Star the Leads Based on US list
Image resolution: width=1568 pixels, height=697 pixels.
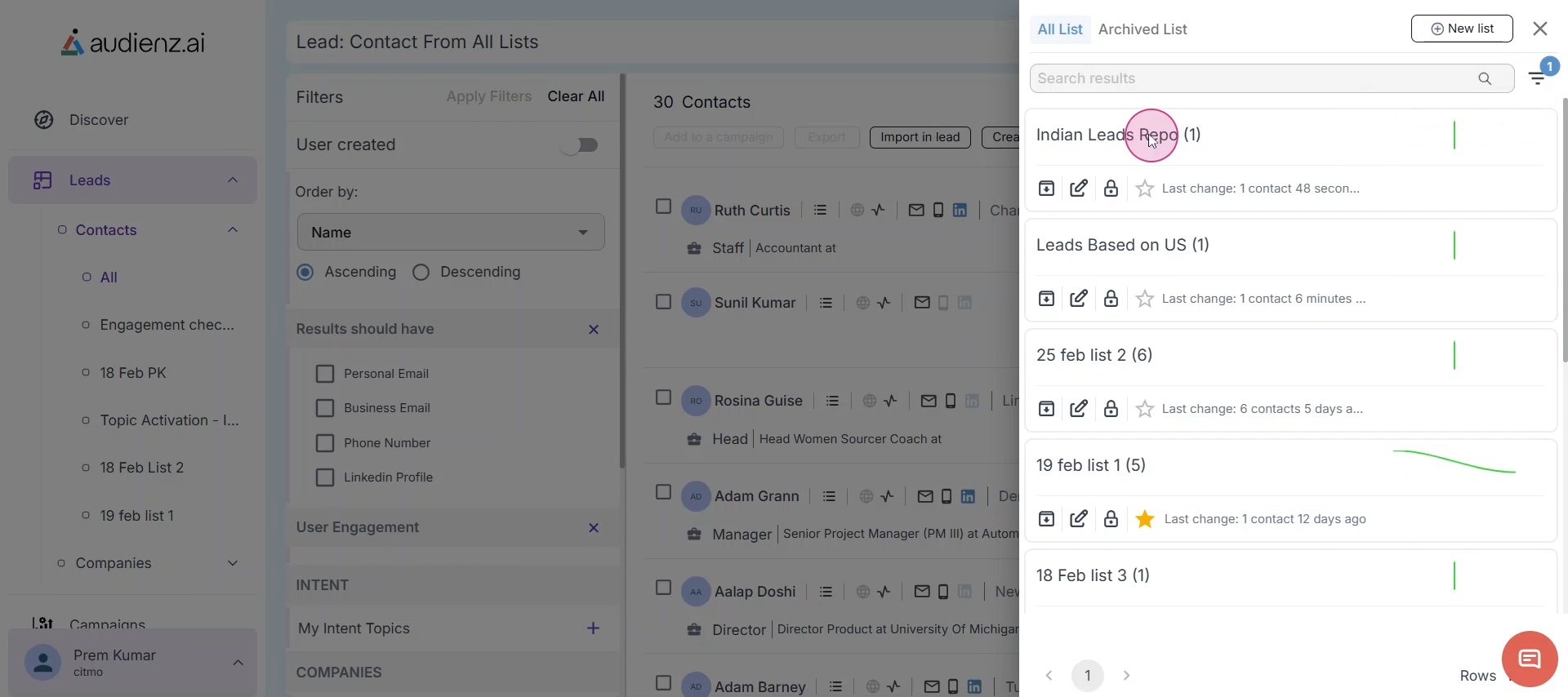pyautogui.click(x=1145, y=299)
